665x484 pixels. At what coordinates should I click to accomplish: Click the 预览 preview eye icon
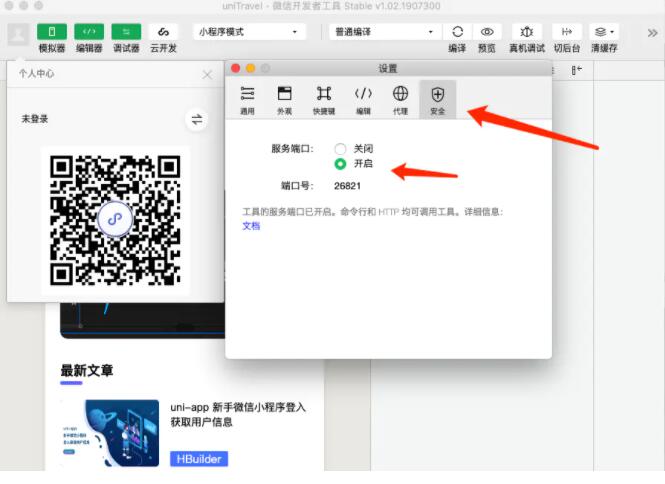pos(487,32)
